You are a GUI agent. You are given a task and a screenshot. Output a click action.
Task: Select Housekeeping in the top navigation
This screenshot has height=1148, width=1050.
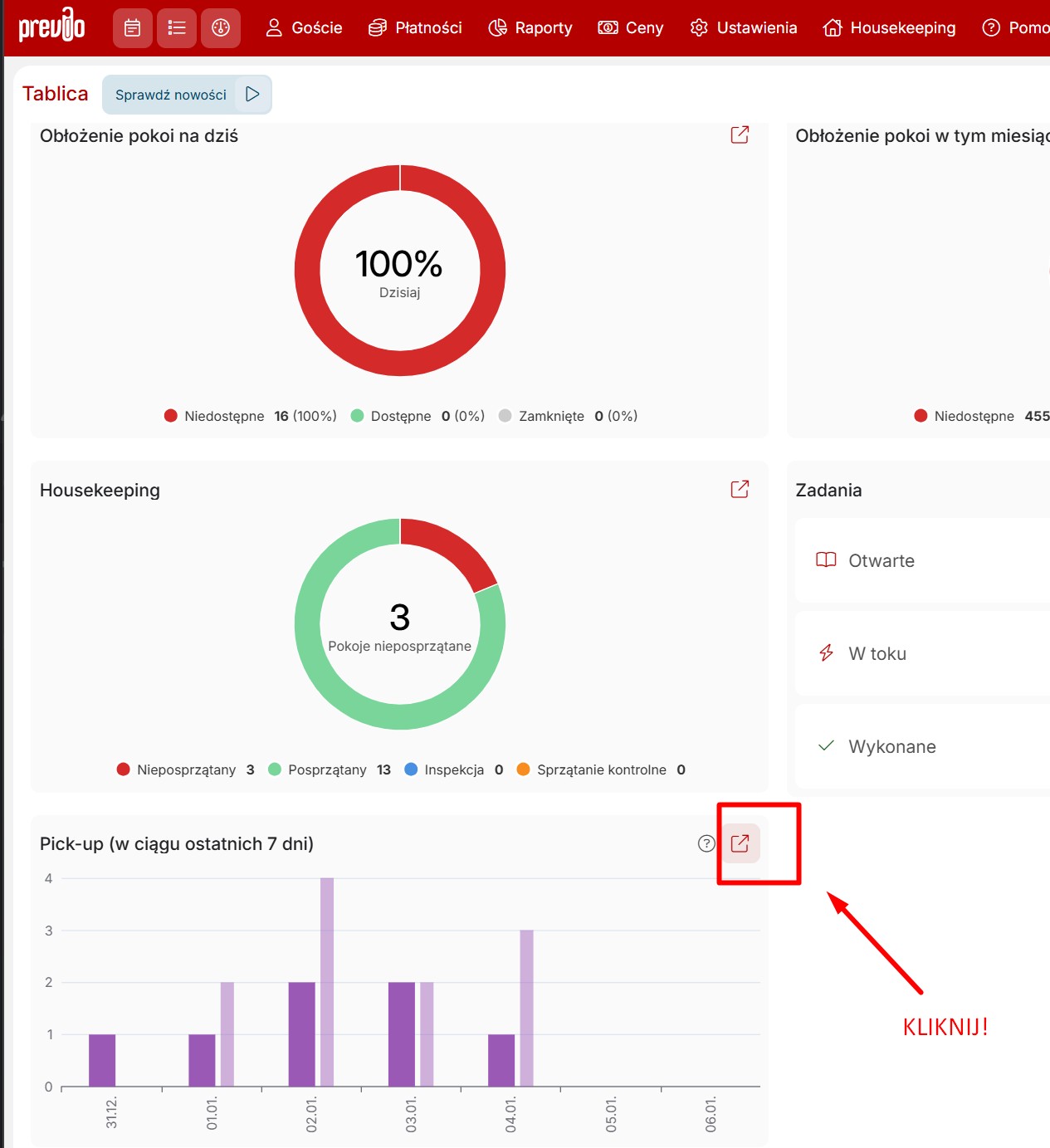click(890, 28)
